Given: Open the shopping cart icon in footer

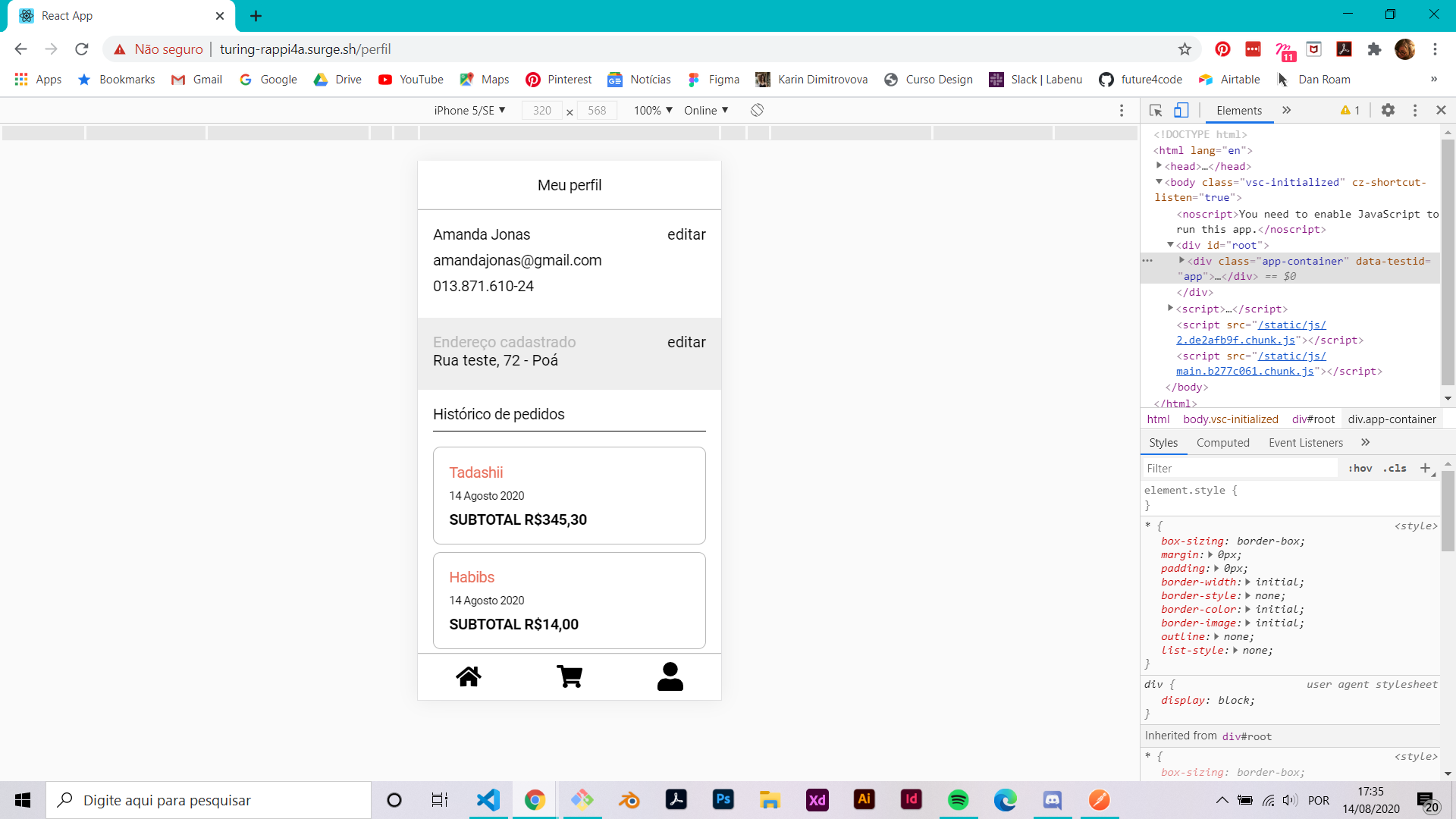Looking at the screenshot, I should (x=570, y=676).
